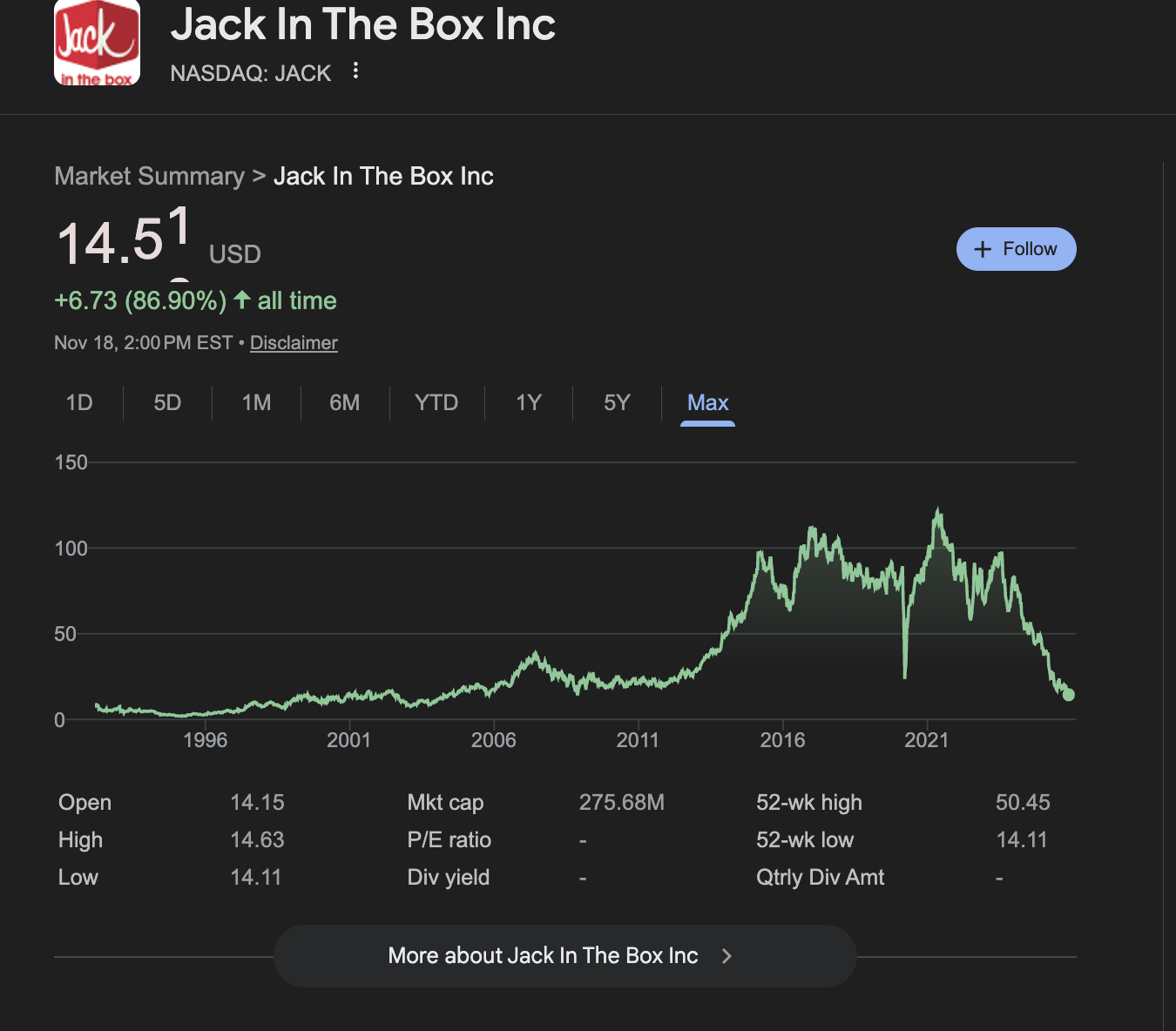The image size is (1176, 1031).
Task: Click the Jack in the Box logo
Action: coord(97,43)
